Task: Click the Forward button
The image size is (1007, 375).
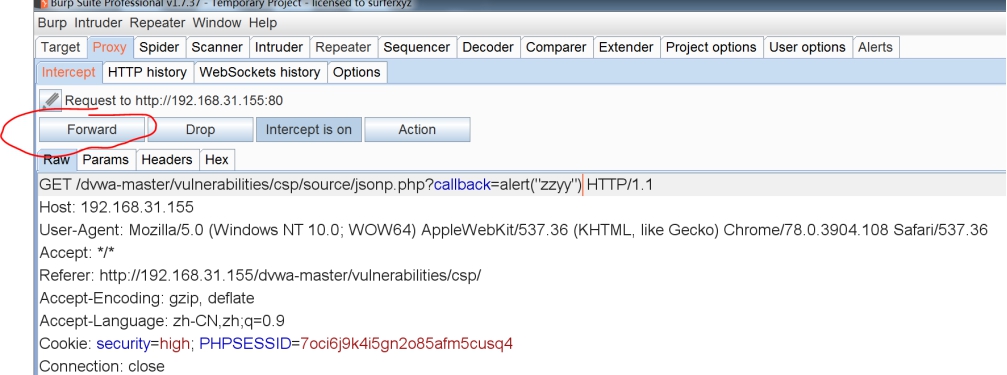Action: [x=92, y=129]
